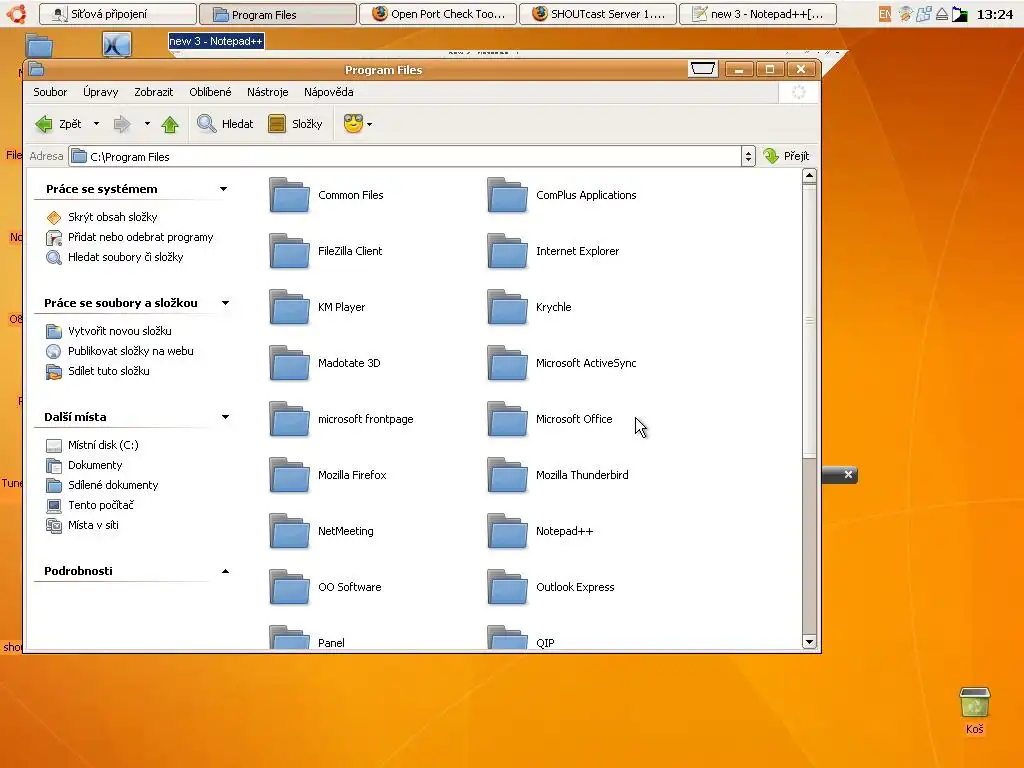Select the OO Software folder
The width and height of the screenshot is (1024, 768).
point(325,587)
